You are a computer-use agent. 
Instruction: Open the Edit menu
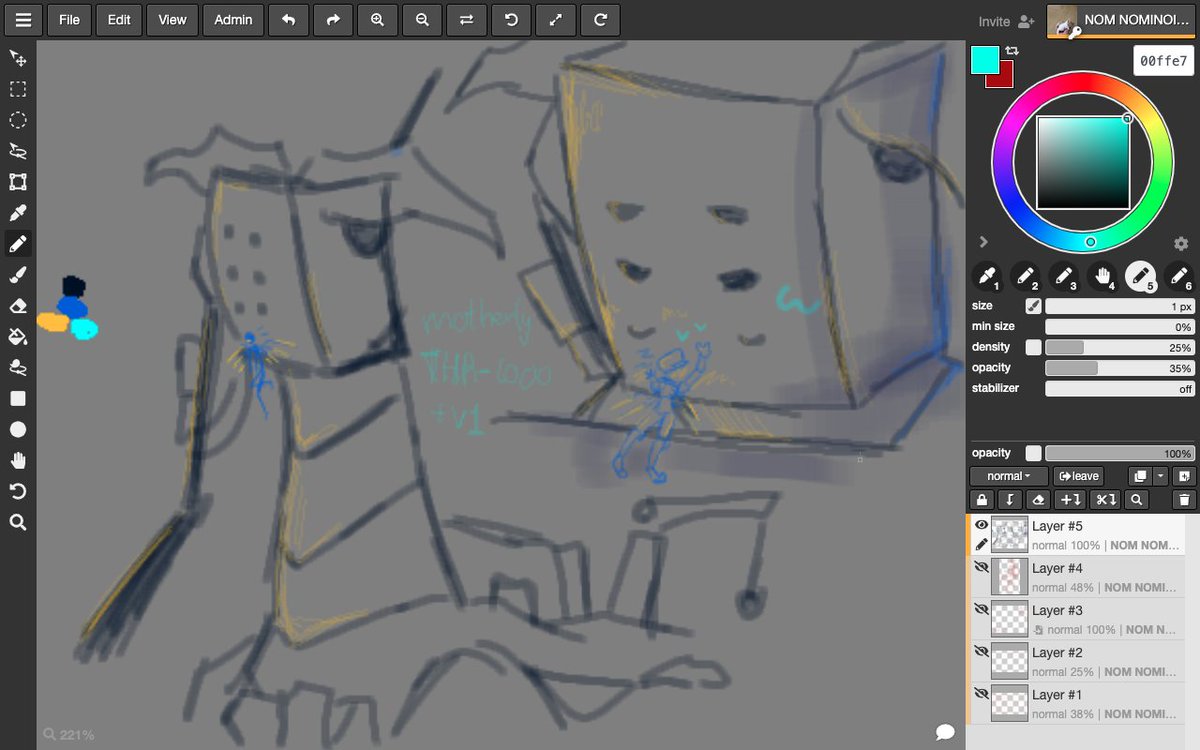point(119,20)
